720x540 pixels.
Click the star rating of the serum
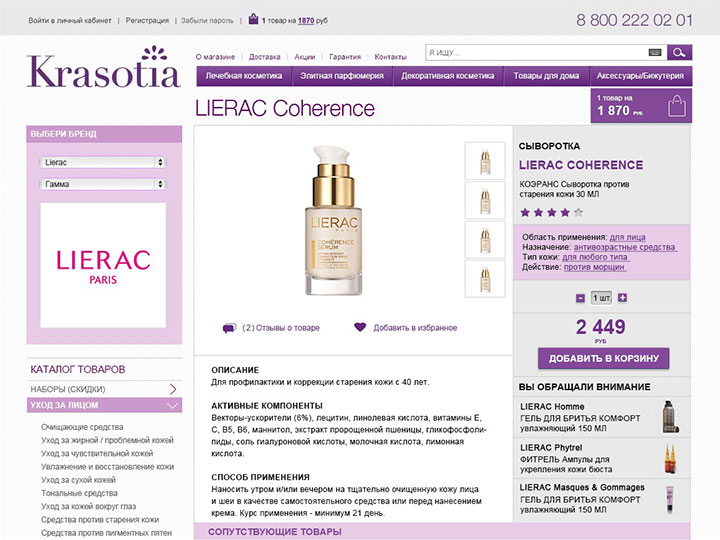551,212
